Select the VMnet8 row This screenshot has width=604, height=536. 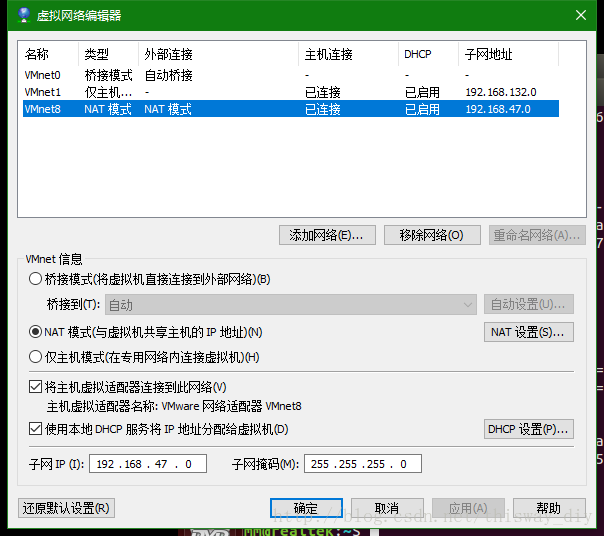click(x=291, y=109)
